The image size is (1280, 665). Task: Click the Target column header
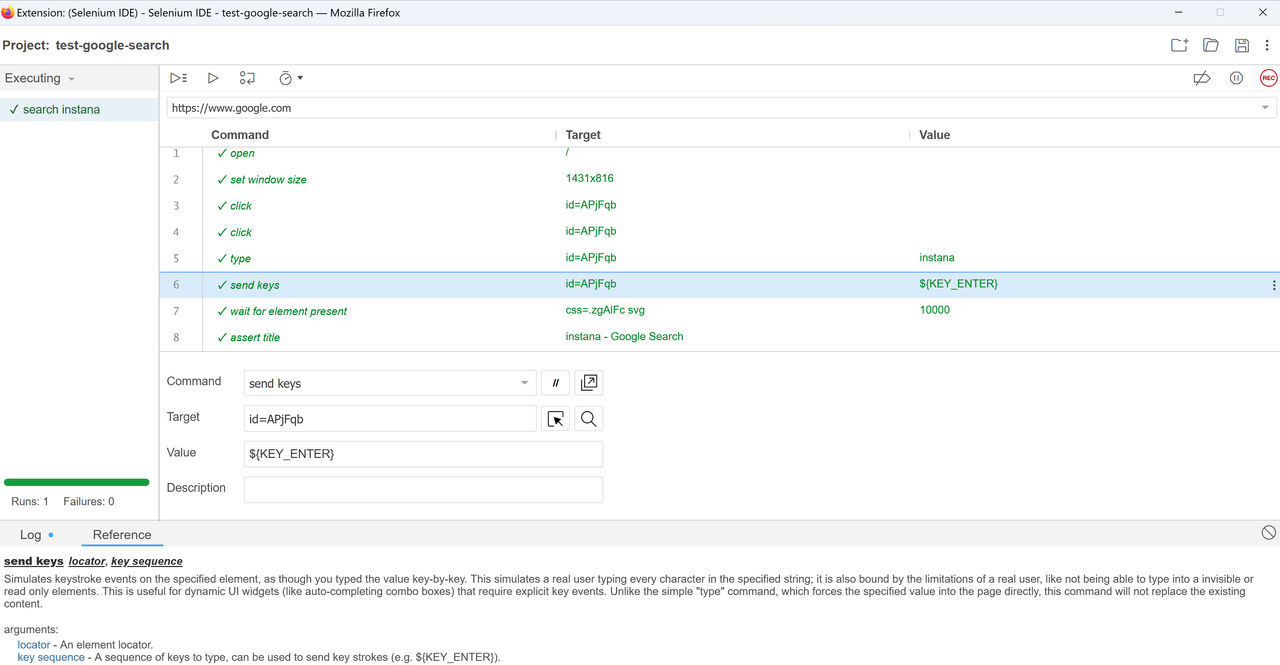pyautogui.click(x=583, y=135)
